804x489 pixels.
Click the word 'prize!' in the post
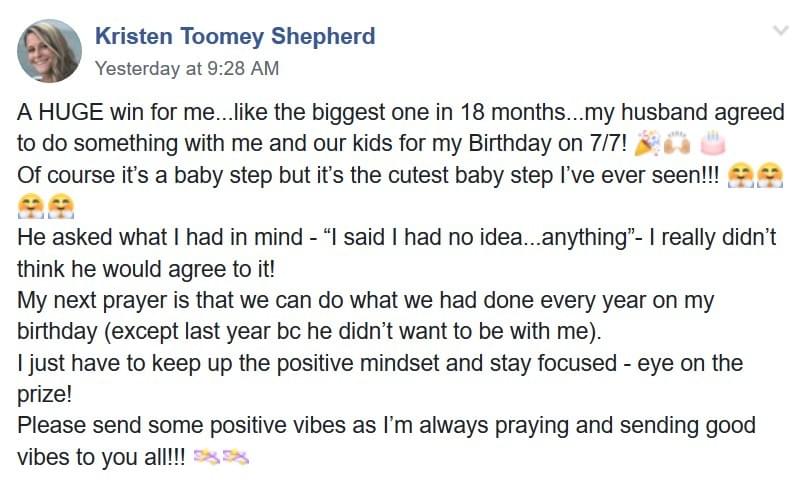tap(45, 394)
